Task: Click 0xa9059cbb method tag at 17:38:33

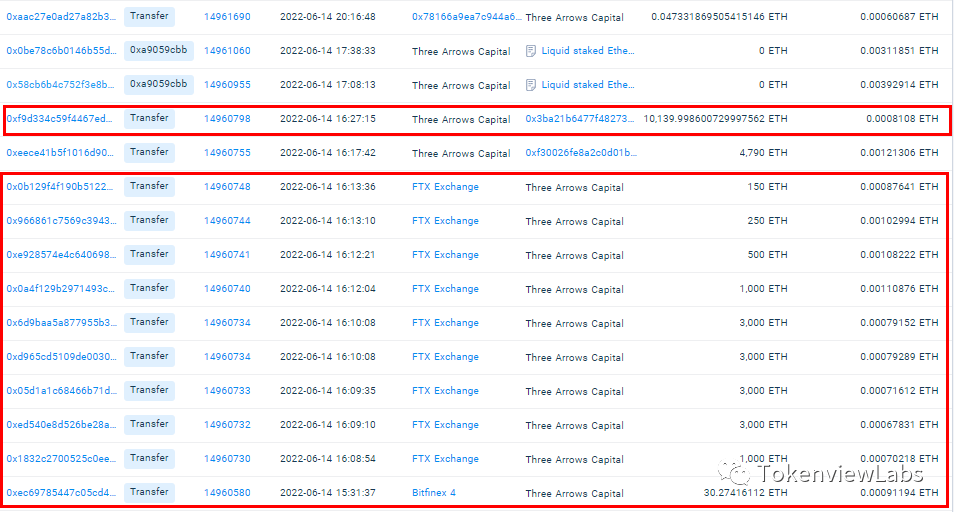Action: tap(159, 50)
